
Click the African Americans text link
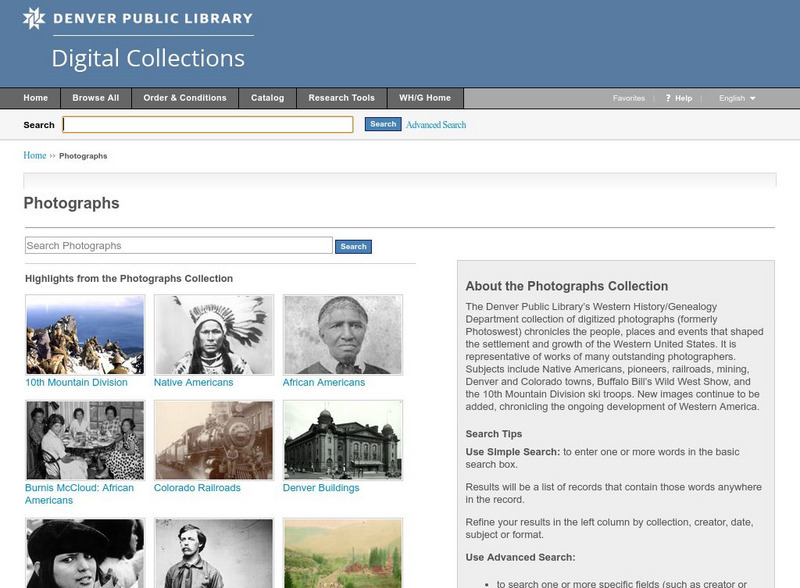point(324,382)
